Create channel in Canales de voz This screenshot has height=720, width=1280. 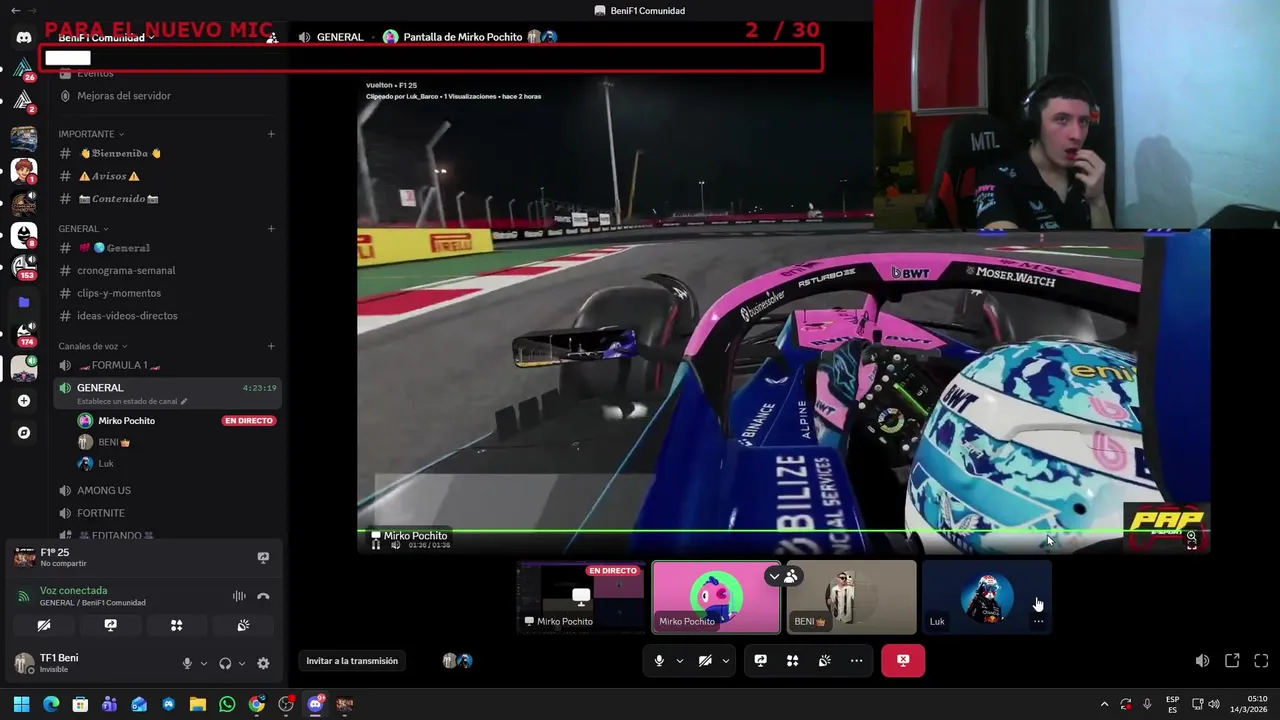click(271, 347)
